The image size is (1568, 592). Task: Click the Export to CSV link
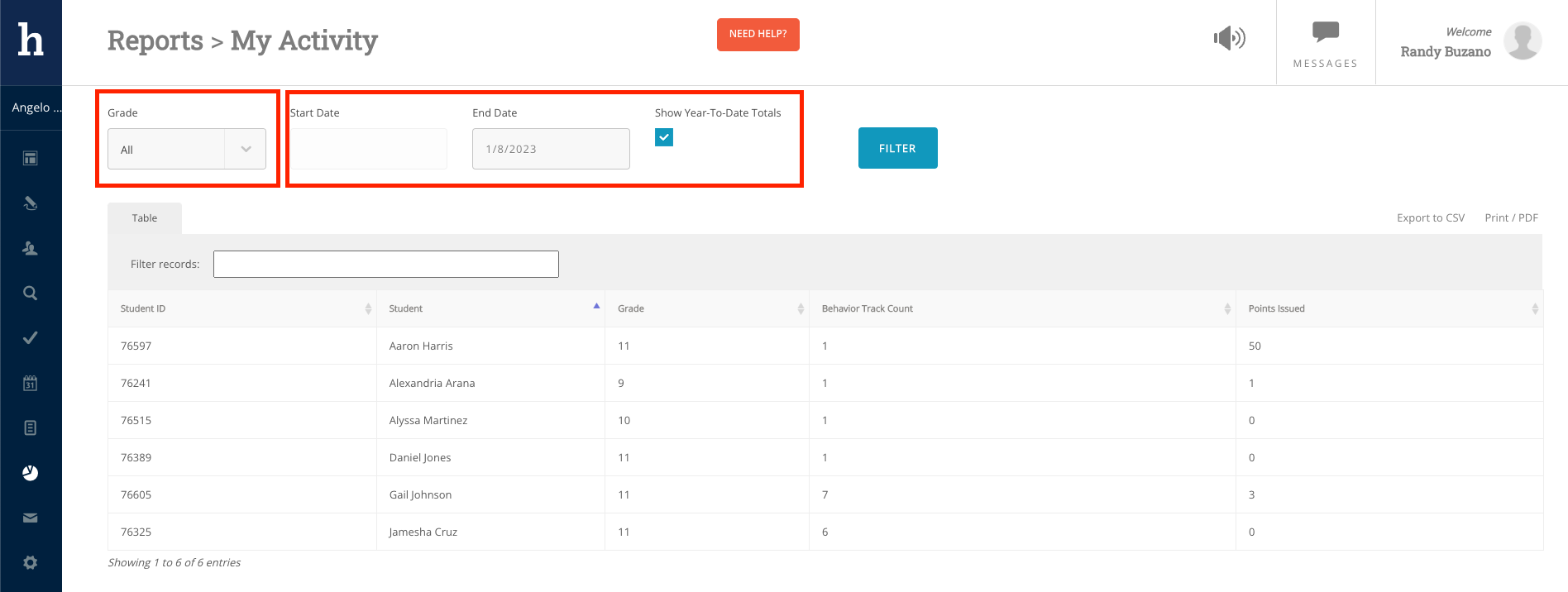coord(1430,218)
